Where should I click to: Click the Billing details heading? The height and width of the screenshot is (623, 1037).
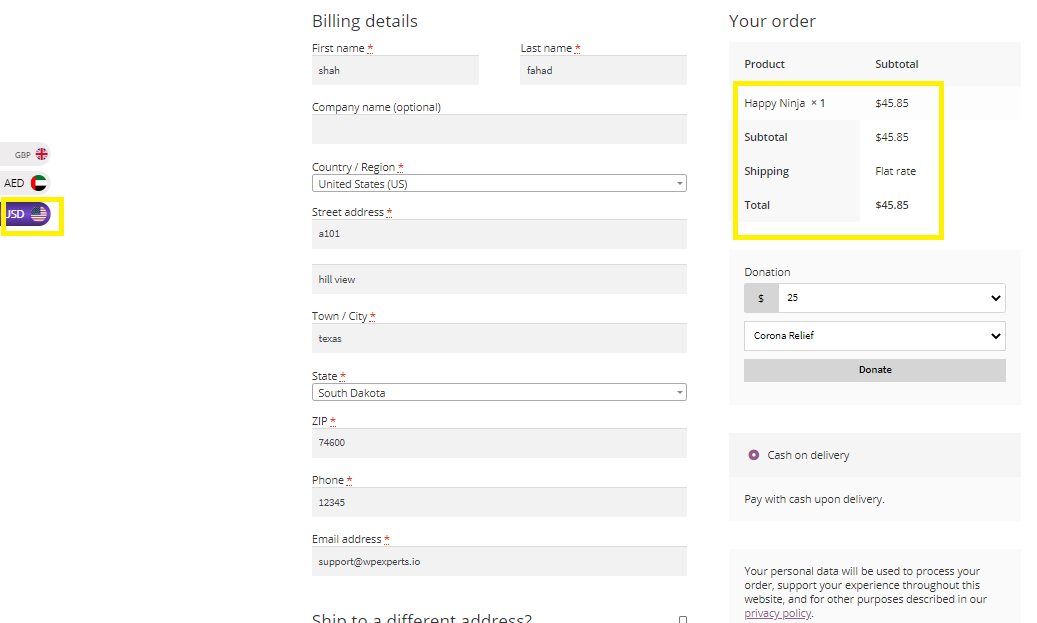[365, 21]
